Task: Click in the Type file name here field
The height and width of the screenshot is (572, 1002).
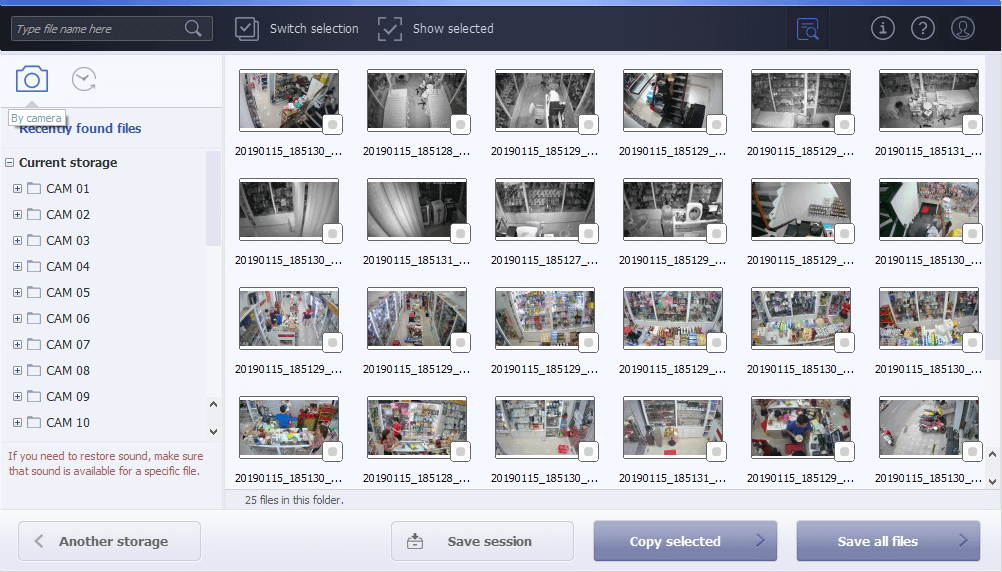Action: (x=98, y=29)
